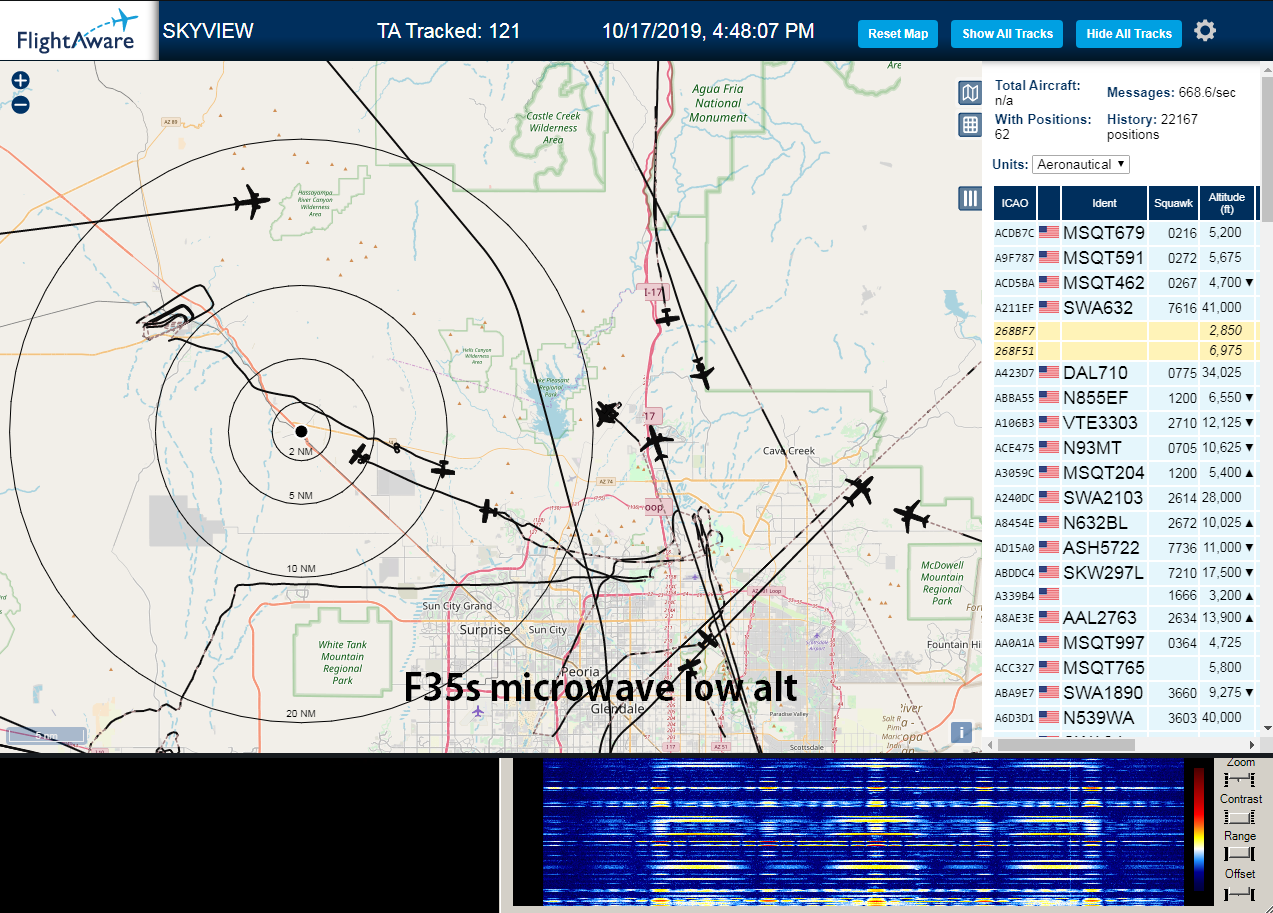The width and height of the screenshot is (1273, 913).
Task: Select the MSQT997 aircraft row
Action: 1126,642
